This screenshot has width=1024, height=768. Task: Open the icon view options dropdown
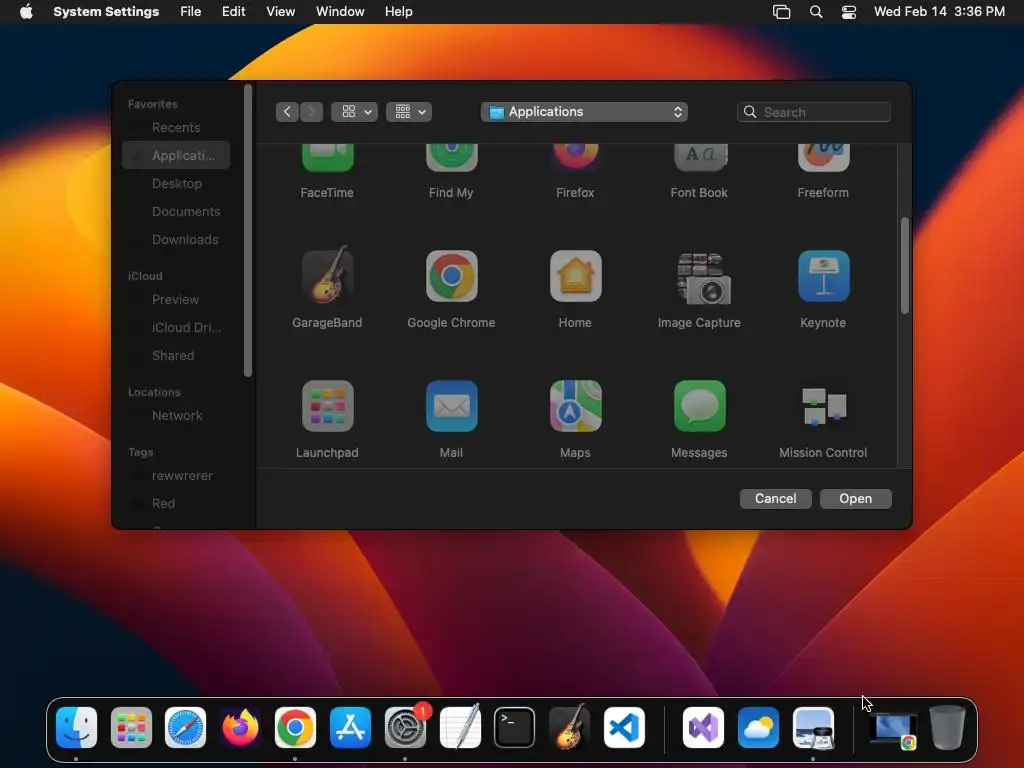pyautogui.click(x=355, y=112)
